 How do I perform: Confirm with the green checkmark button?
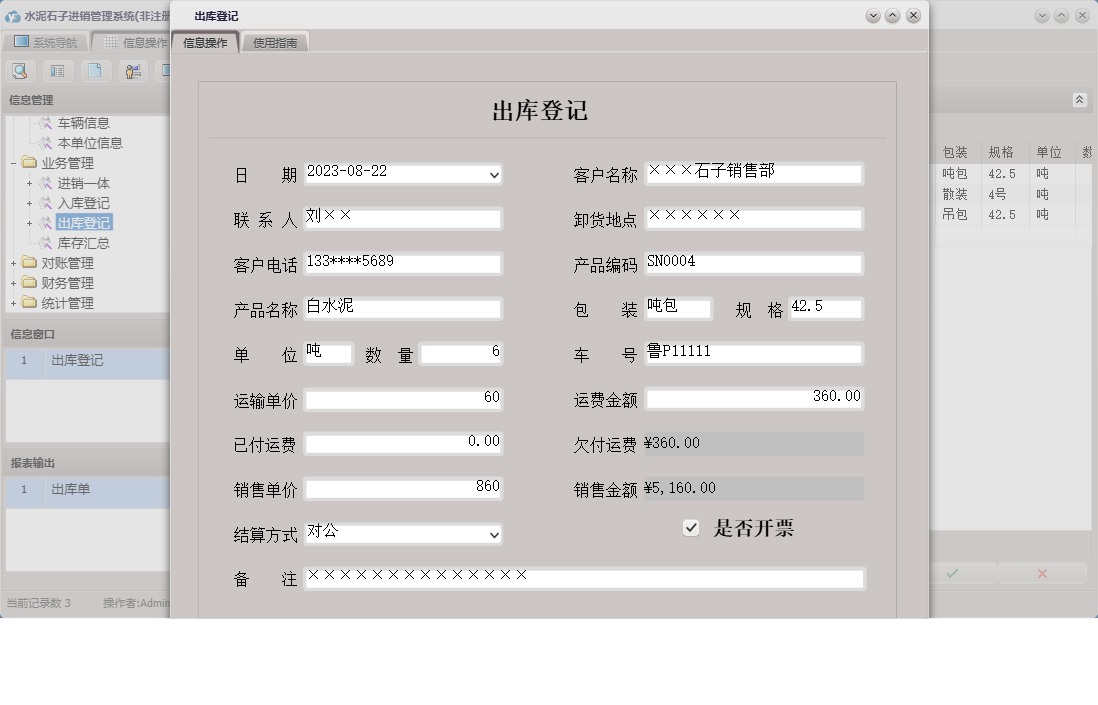[951, 573]
